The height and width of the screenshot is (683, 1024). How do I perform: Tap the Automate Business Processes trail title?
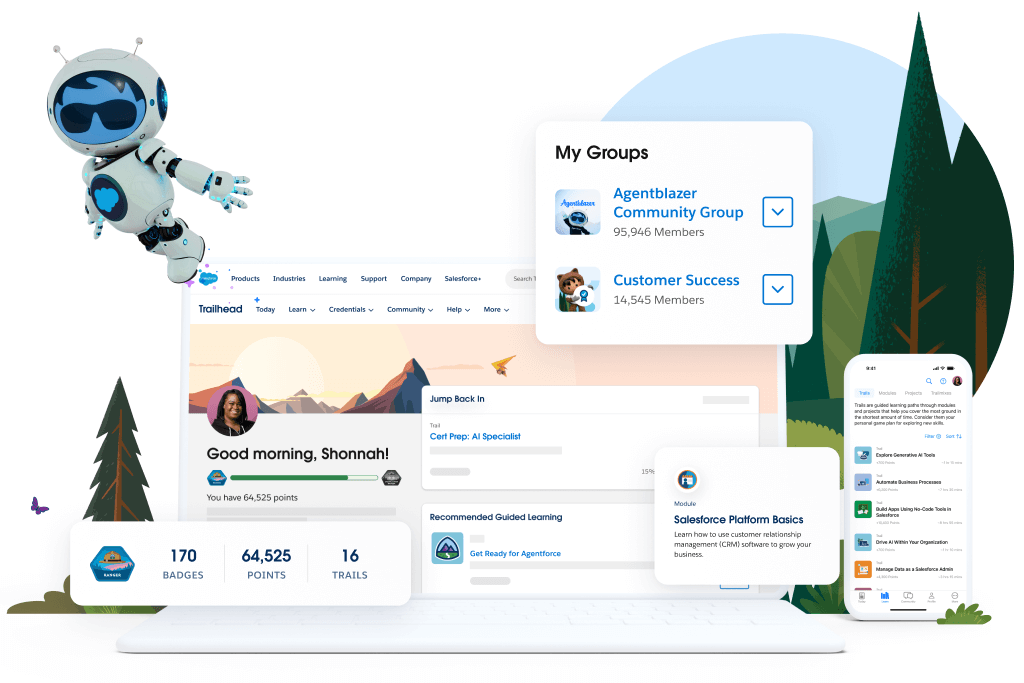tap(908, 482)
